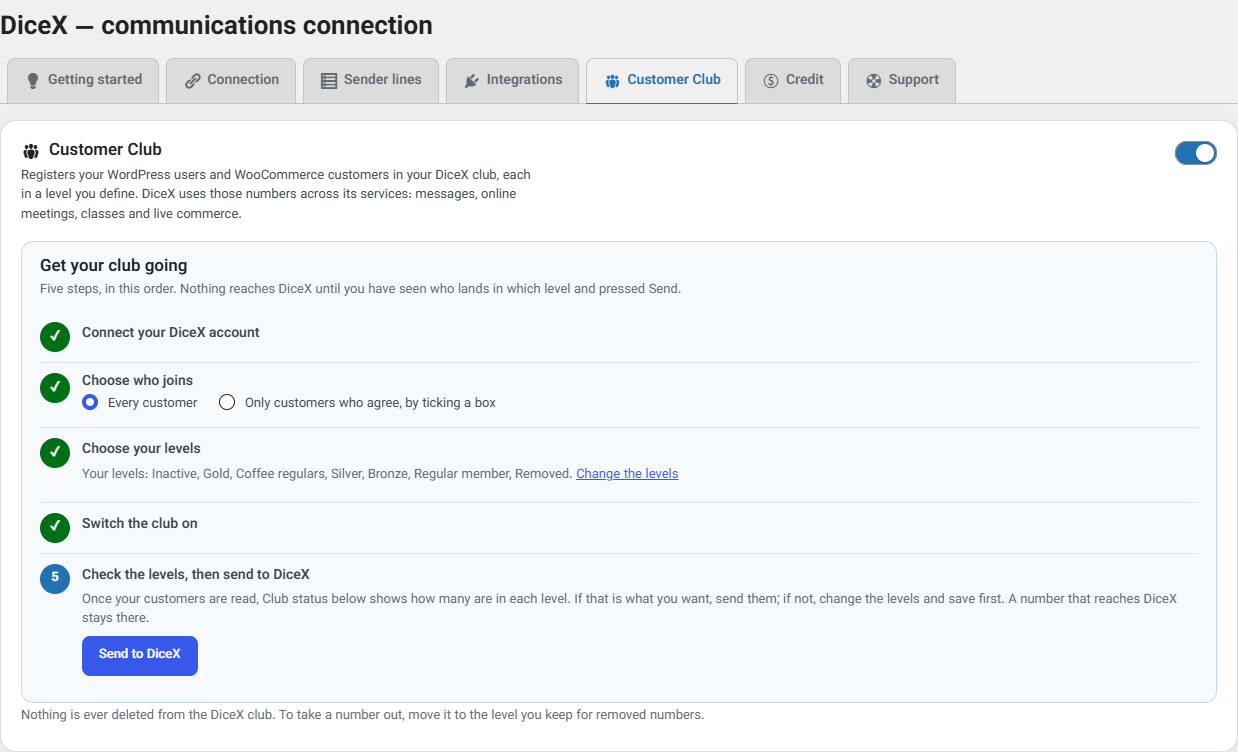Open the Integrations tab
1238x752 pixels.
(513, 81)
